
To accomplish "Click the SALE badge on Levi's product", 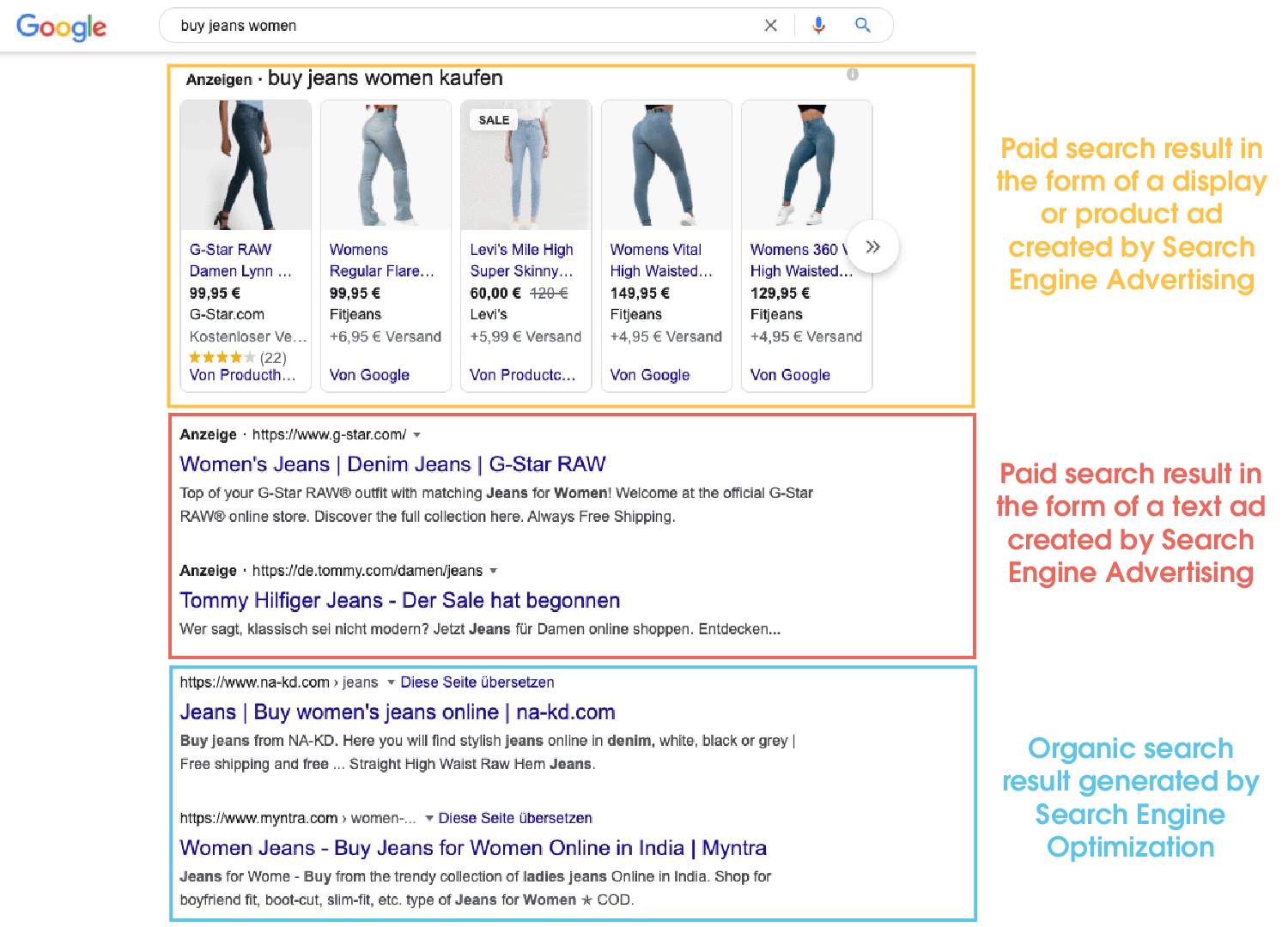I will (x=494, y=120).
